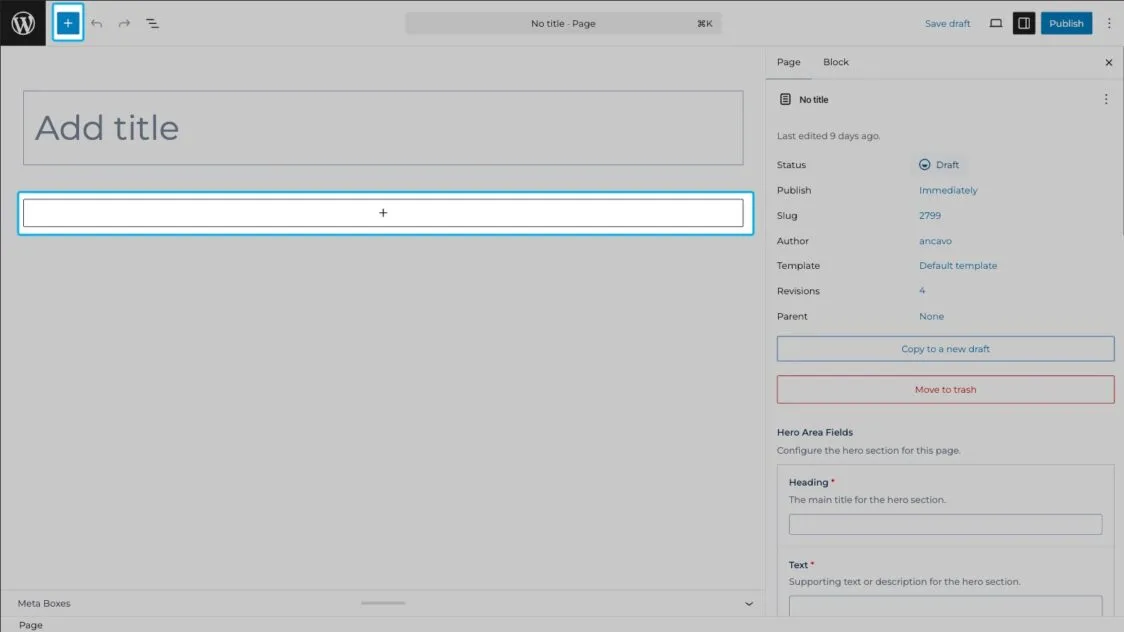Click the Hero Area Fields heading
Viewport: 1124px width, 632px height.
[814, 432]
